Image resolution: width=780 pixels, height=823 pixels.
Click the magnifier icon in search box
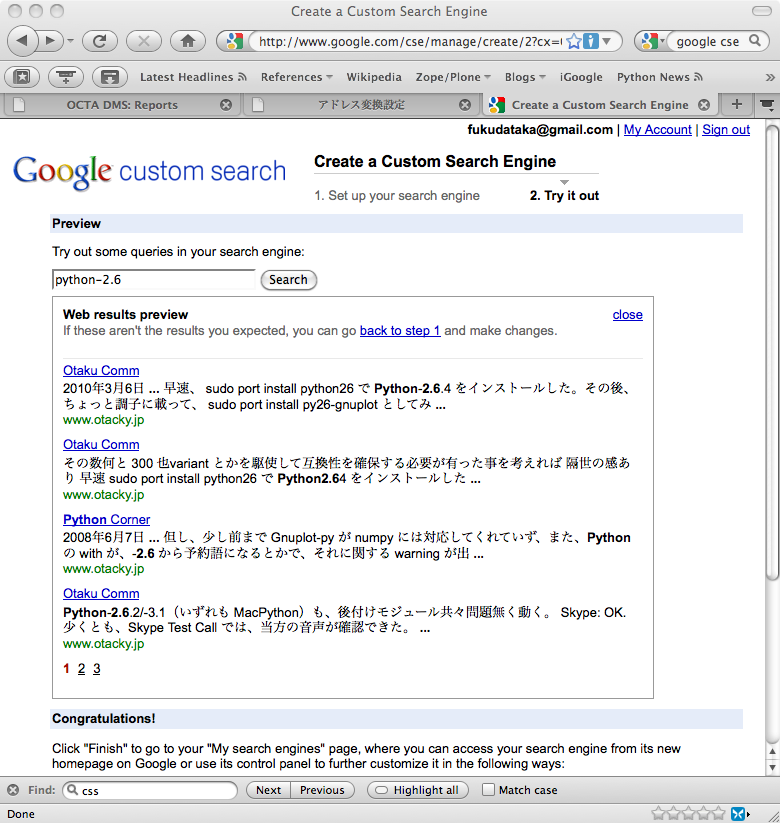[755, 40]
